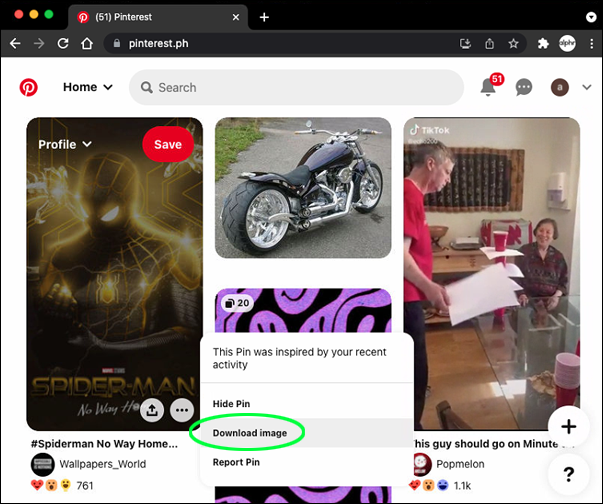Click the browser home icon
Viewport: 603px width, 504px height.
[x=87, y=43]
